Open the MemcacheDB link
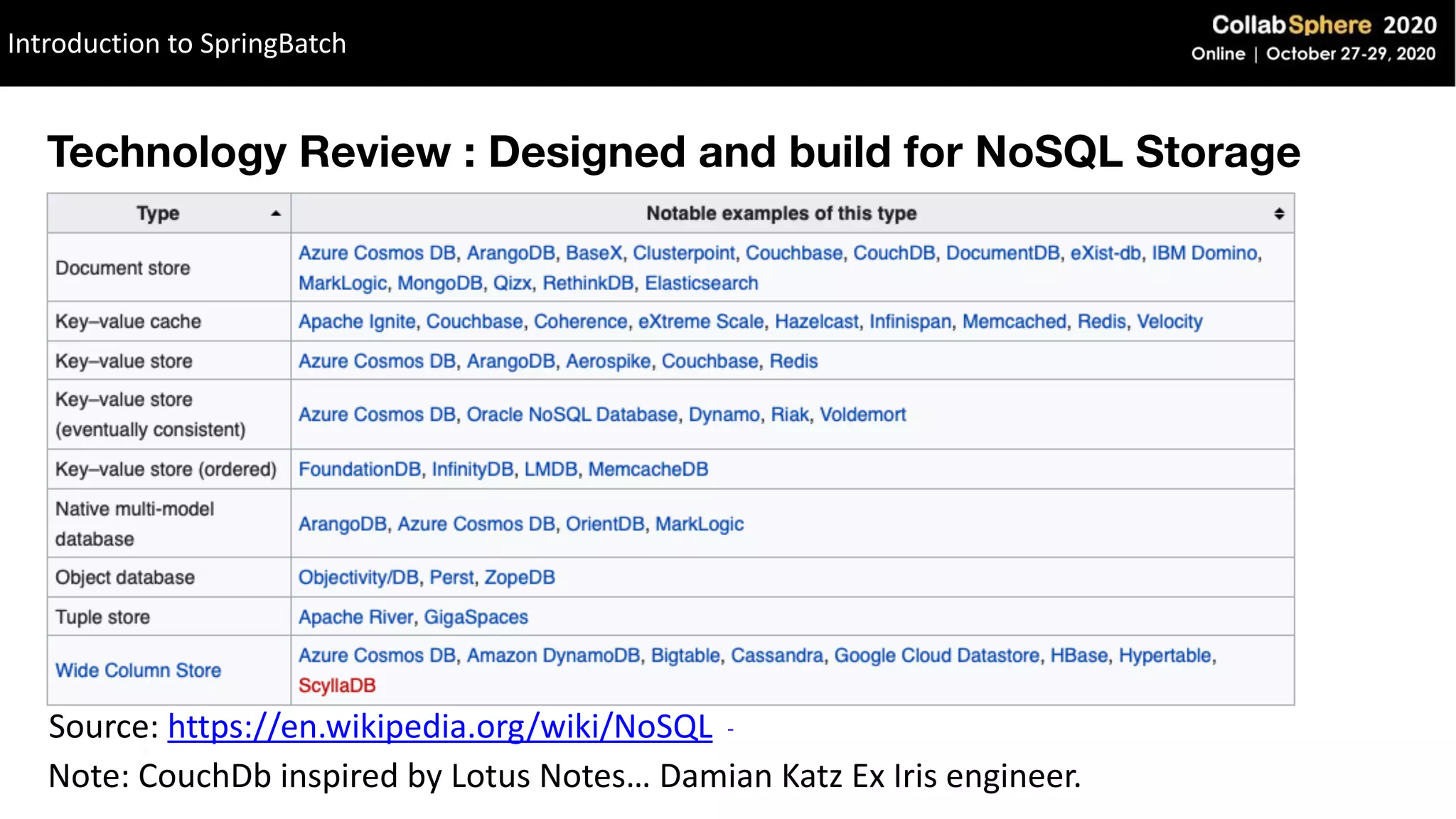The image size is (1456, 819). [648, 469]
